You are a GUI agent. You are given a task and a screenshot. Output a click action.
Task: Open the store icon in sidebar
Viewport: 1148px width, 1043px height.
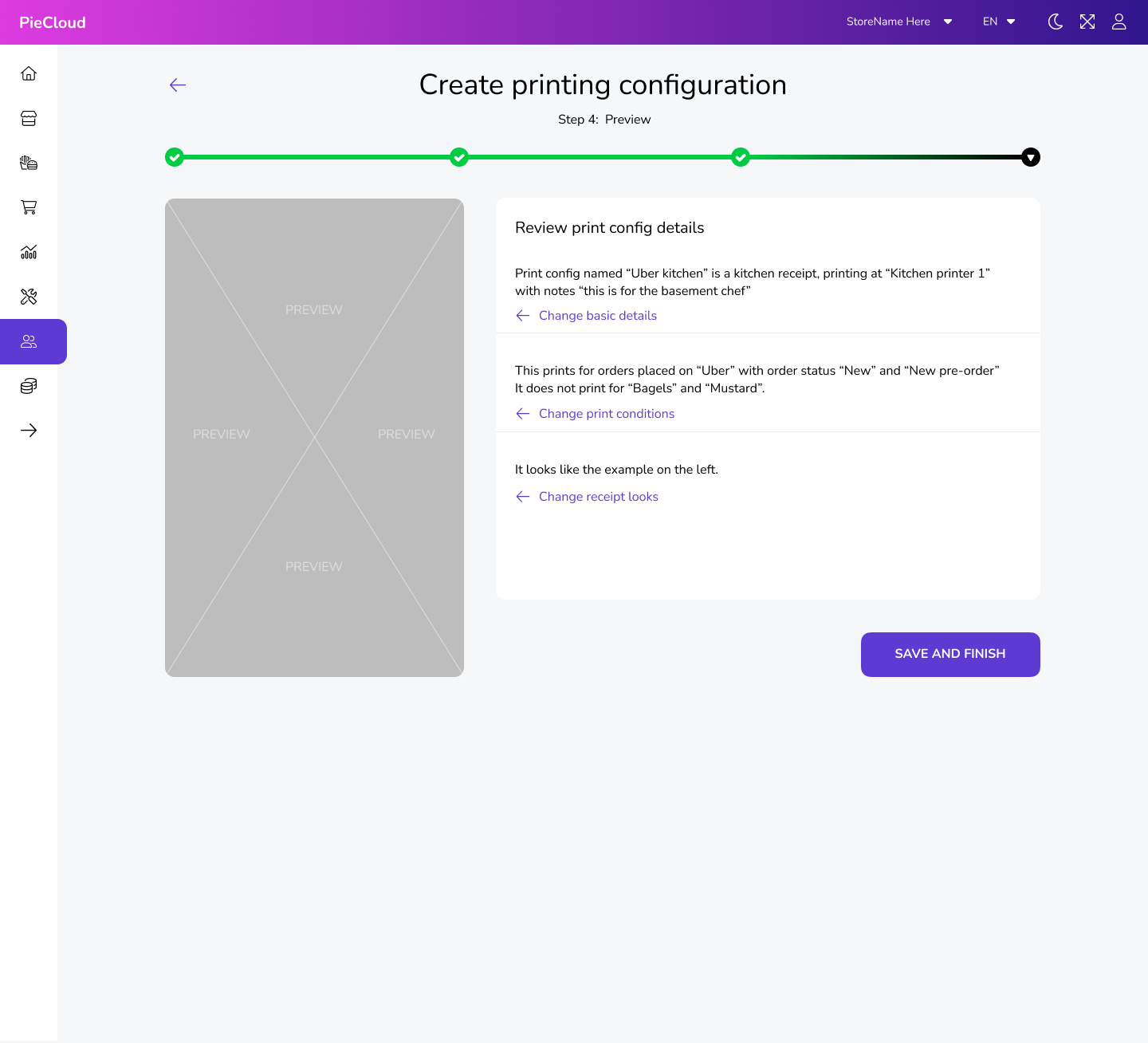click(29, 119)
